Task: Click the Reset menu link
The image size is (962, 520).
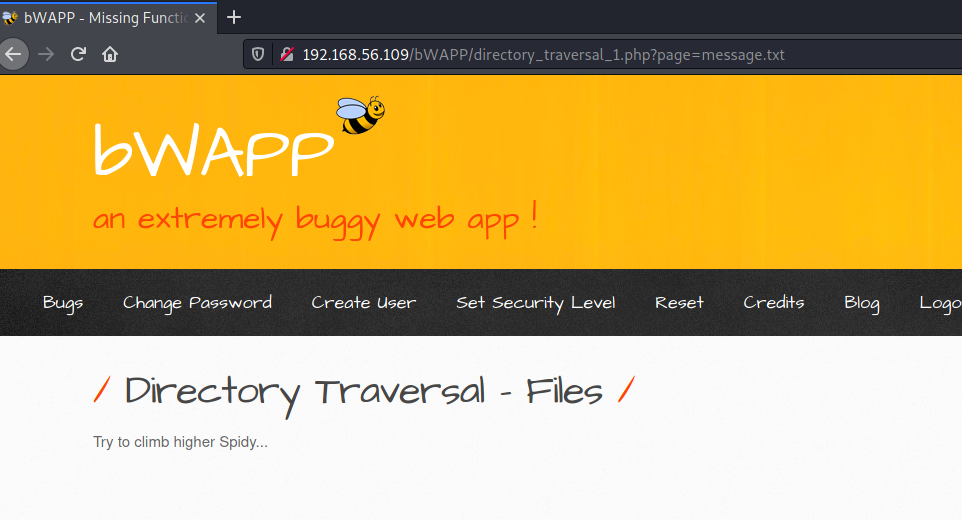Action: [x=679, y=303]
